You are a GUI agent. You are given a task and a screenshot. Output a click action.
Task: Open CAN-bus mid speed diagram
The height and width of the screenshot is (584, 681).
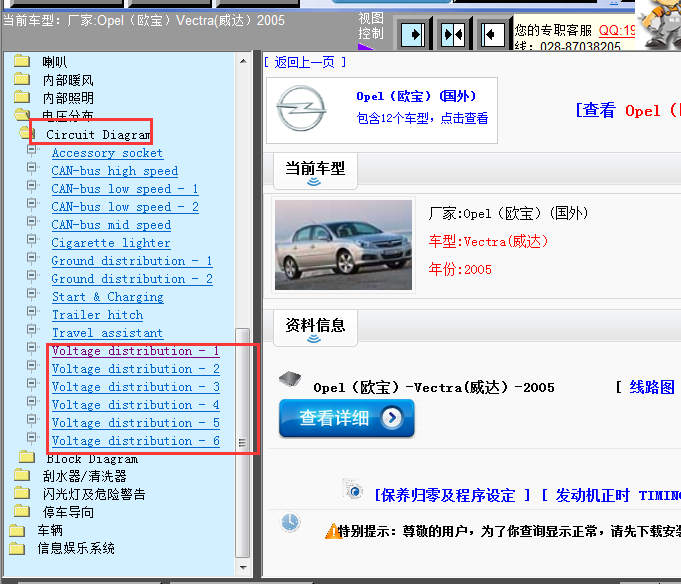111,225
